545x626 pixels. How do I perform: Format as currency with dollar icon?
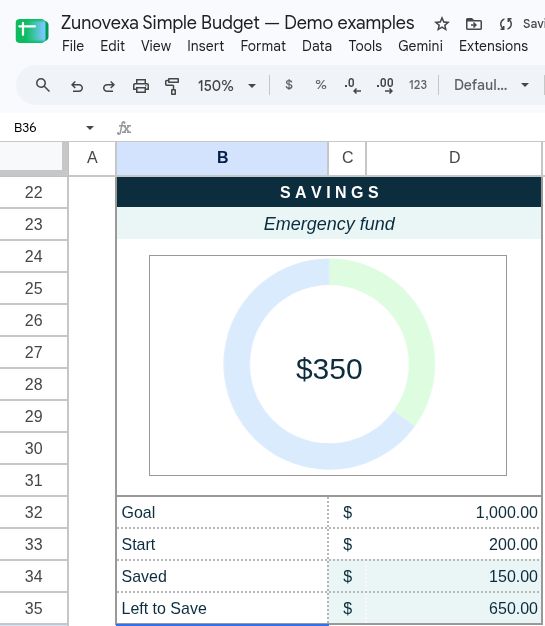point(289,85)
